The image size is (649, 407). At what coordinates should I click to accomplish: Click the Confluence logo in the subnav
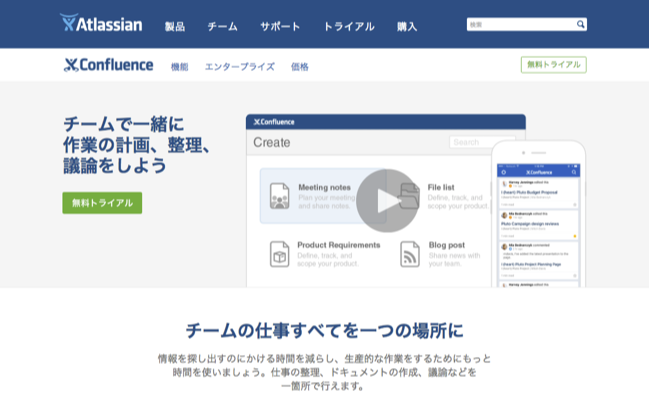(108, 65)
